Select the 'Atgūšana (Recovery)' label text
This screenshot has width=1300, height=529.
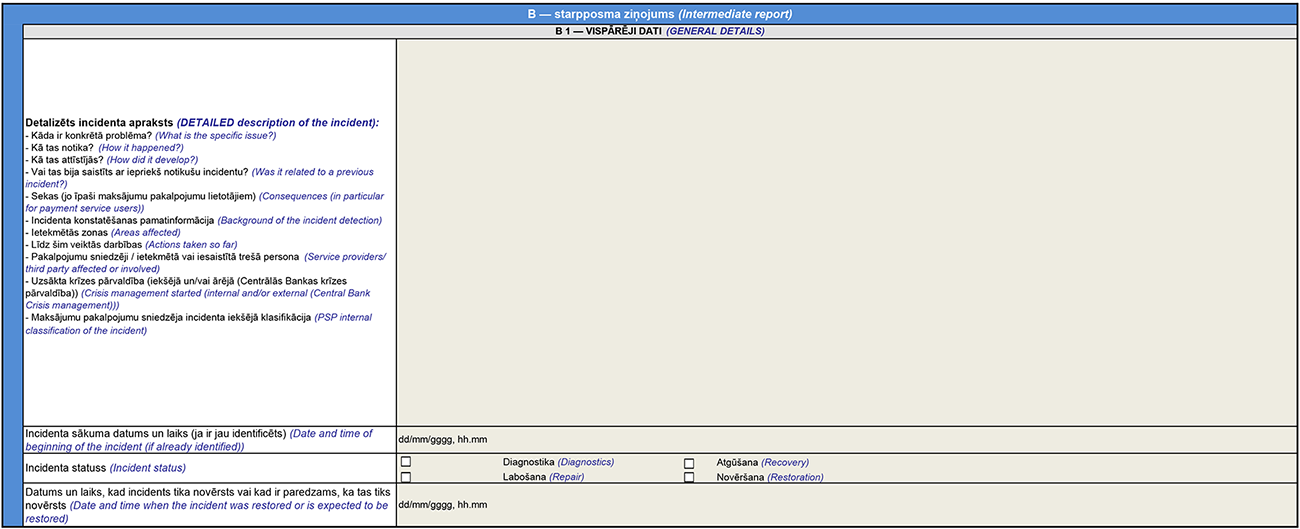(762, 462)
